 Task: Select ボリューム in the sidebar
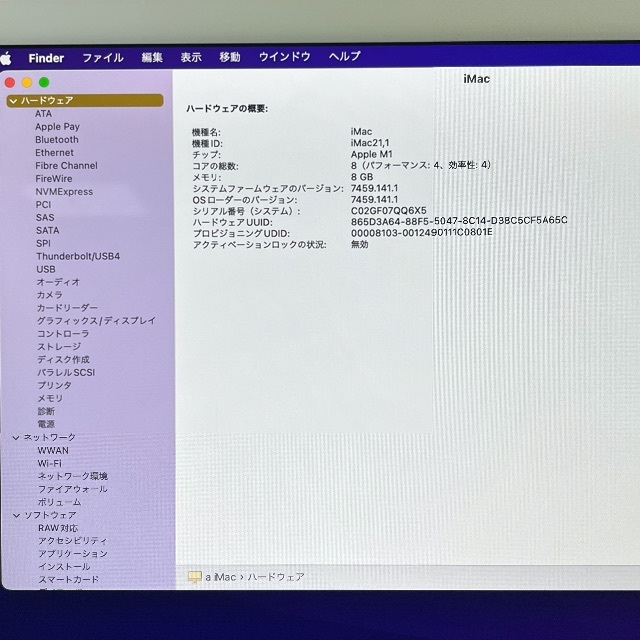click(x=59, y=502)
